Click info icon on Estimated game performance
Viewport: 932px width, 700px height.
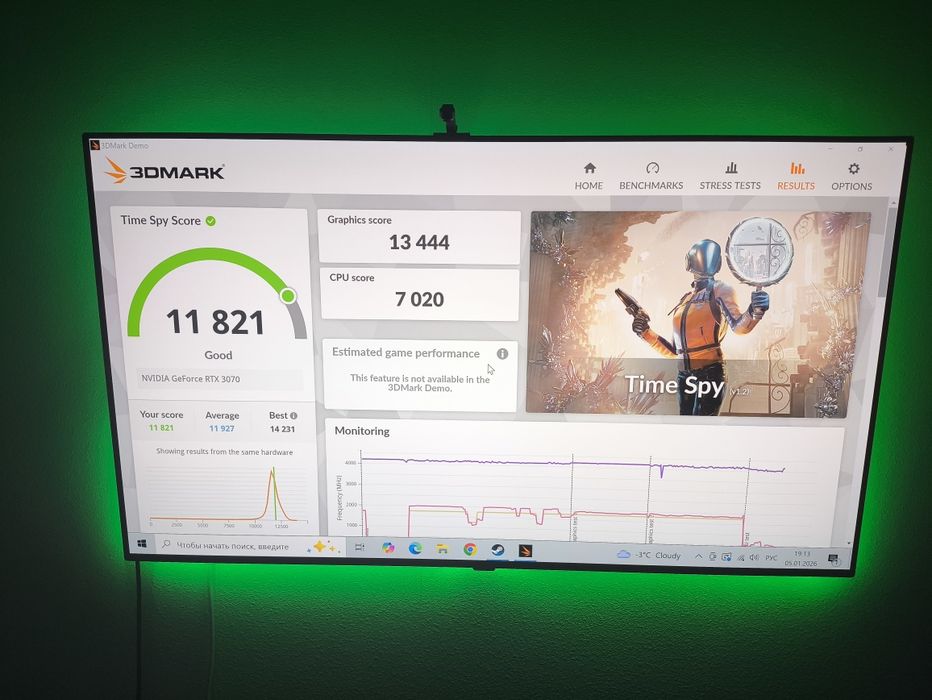(502, 354)
